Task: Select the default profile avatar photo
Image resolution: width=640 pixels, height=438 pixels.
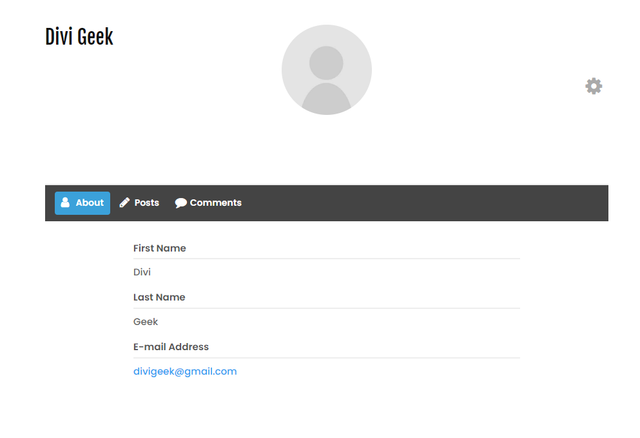Action: tap(327, 70)
